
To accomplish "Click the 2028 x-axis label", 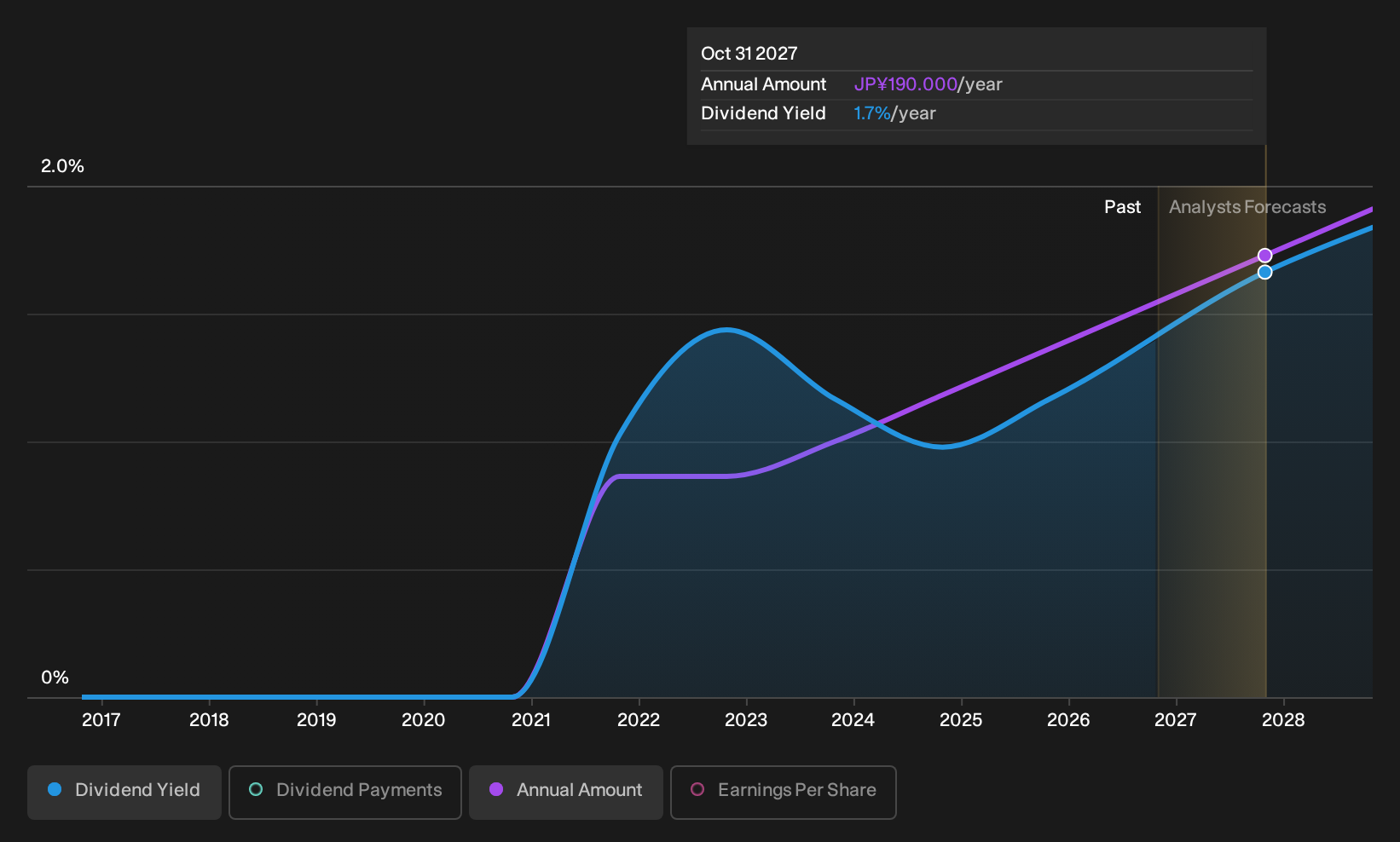I will tap(1283, 720).
